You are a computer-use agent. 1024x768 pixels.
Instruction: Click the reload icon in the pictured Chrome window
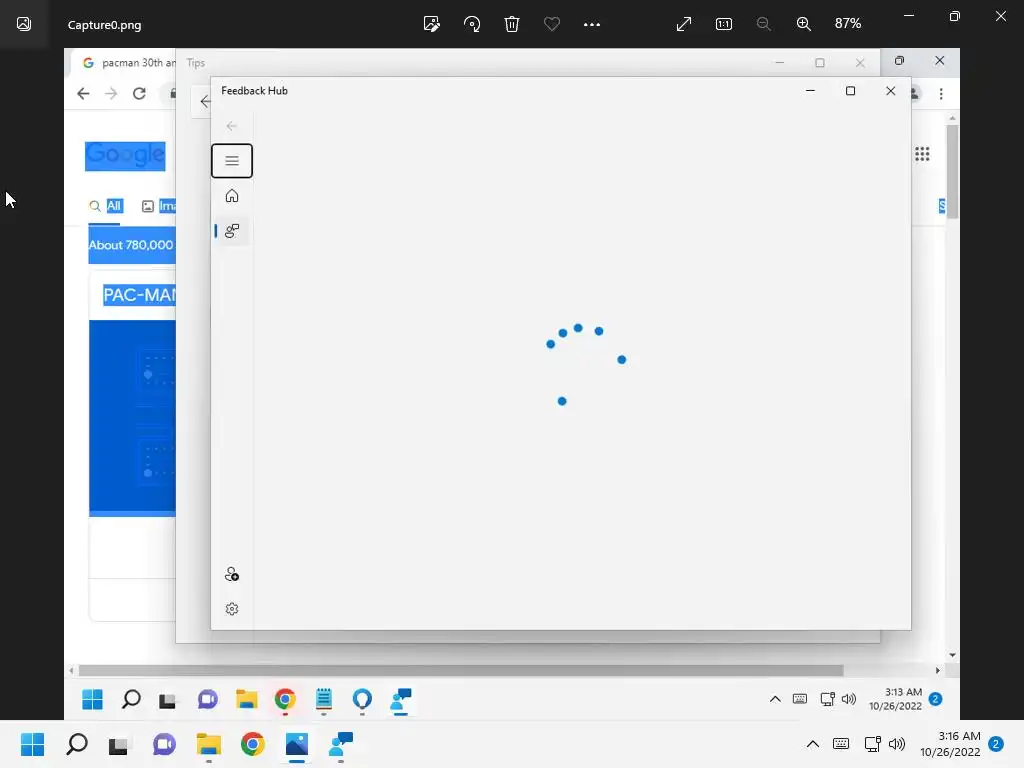point(139,93)
